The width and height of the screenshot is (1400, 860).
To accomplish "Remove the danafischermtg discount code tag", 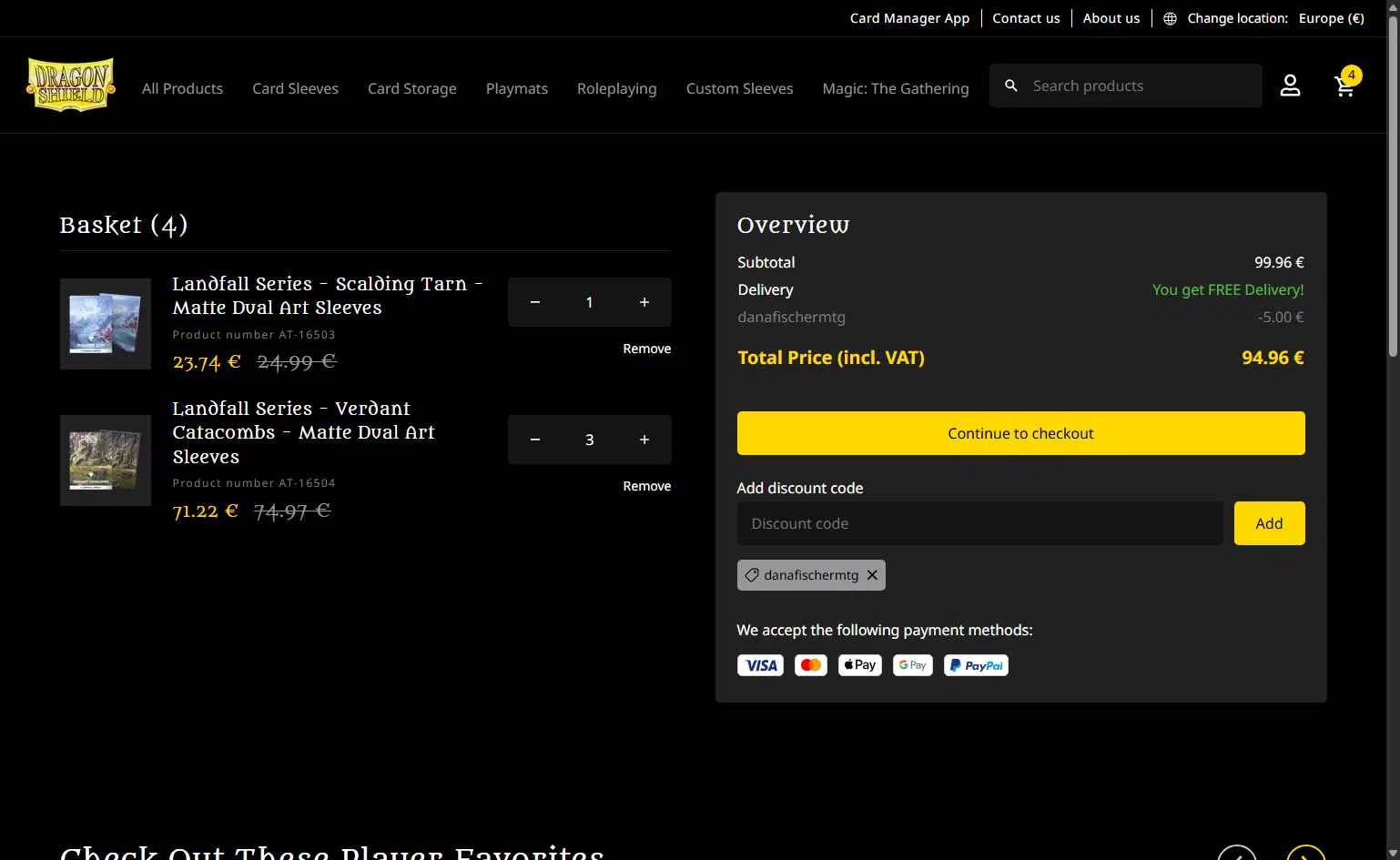I will click(872, 575).
